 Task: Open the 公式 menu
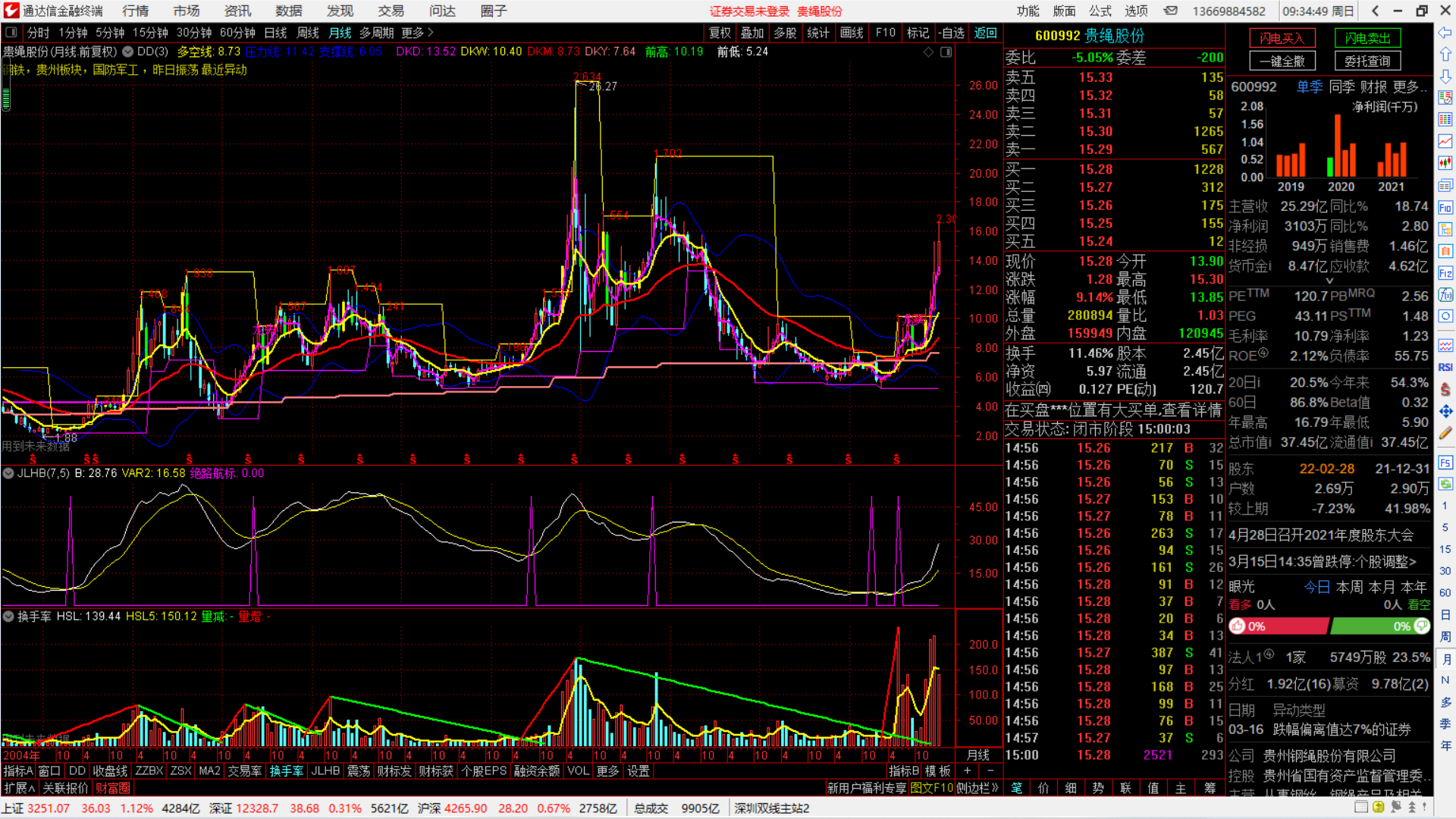(1100, 11)
